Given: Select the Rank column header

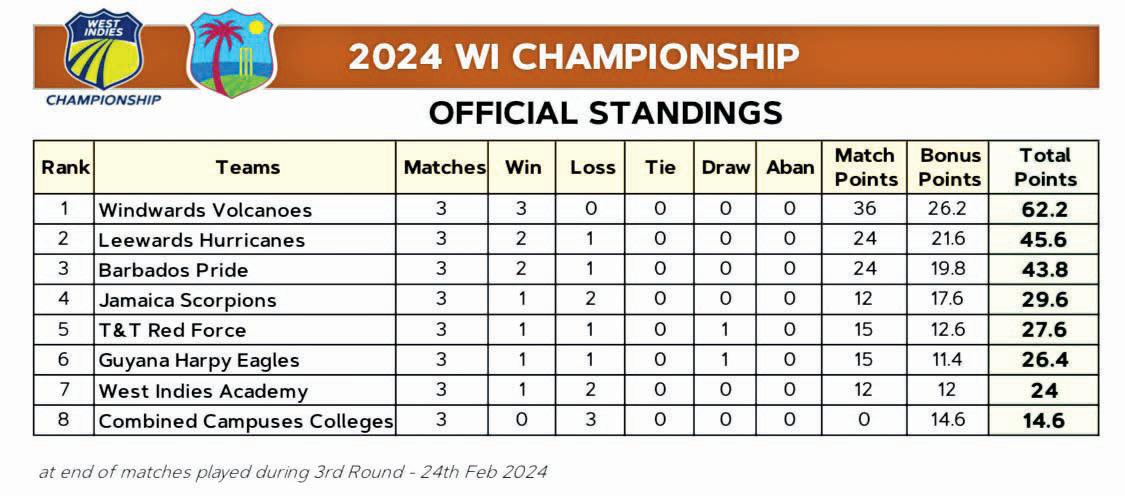Looking at the screenshot, I should point(65,167).
